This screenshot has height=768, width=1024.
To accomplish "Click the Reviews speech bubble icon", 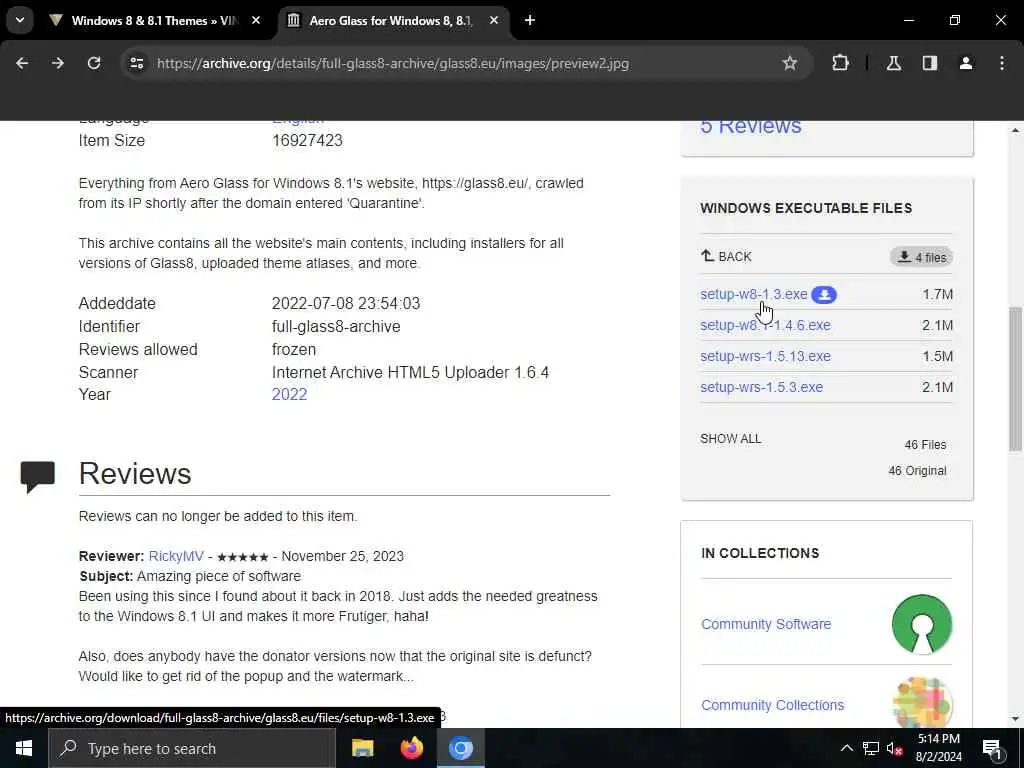I will tap(37, 477).
